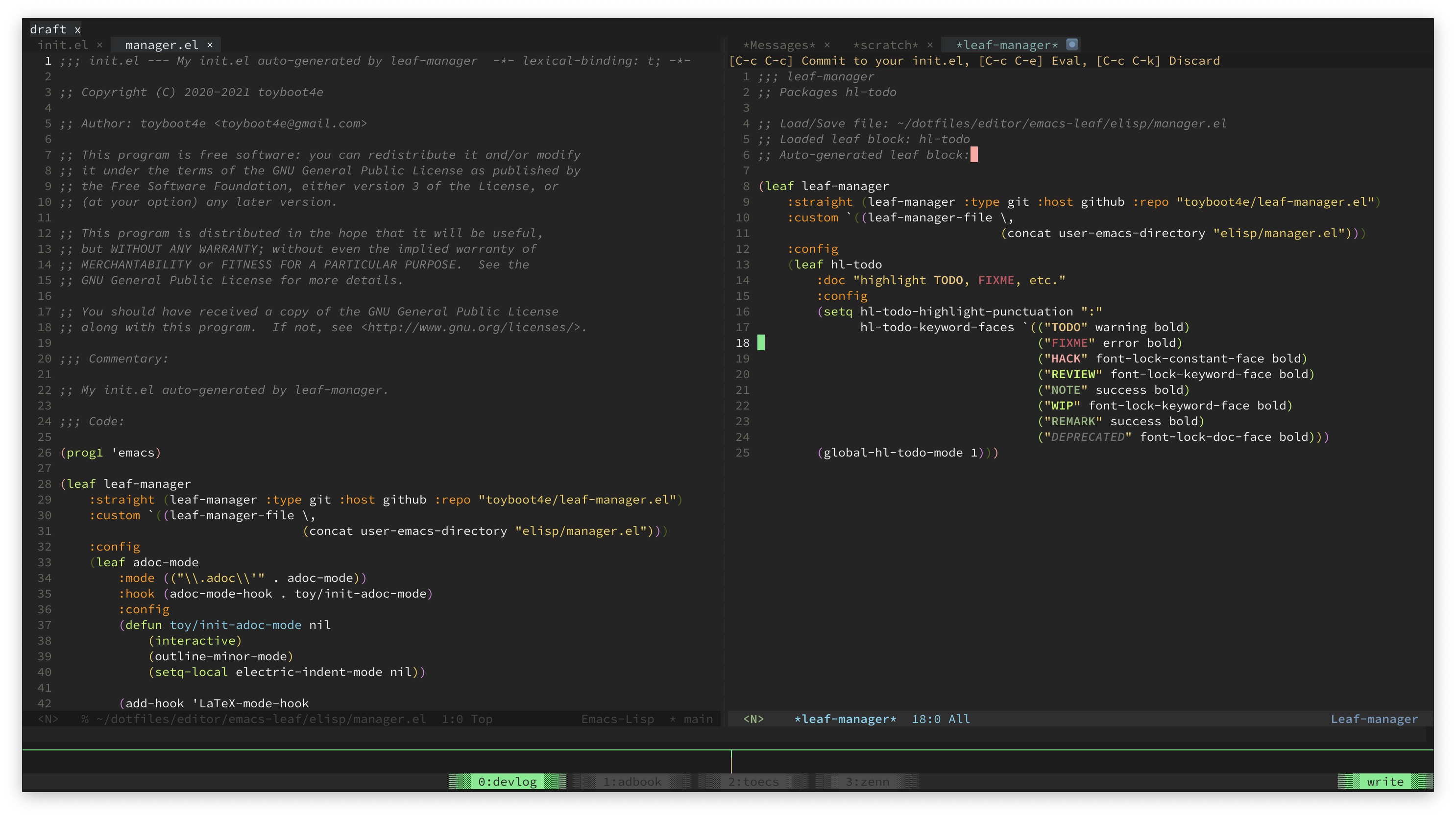Click the write session label
This screenshot has height=818, width=1456.
pos(1385,781)
